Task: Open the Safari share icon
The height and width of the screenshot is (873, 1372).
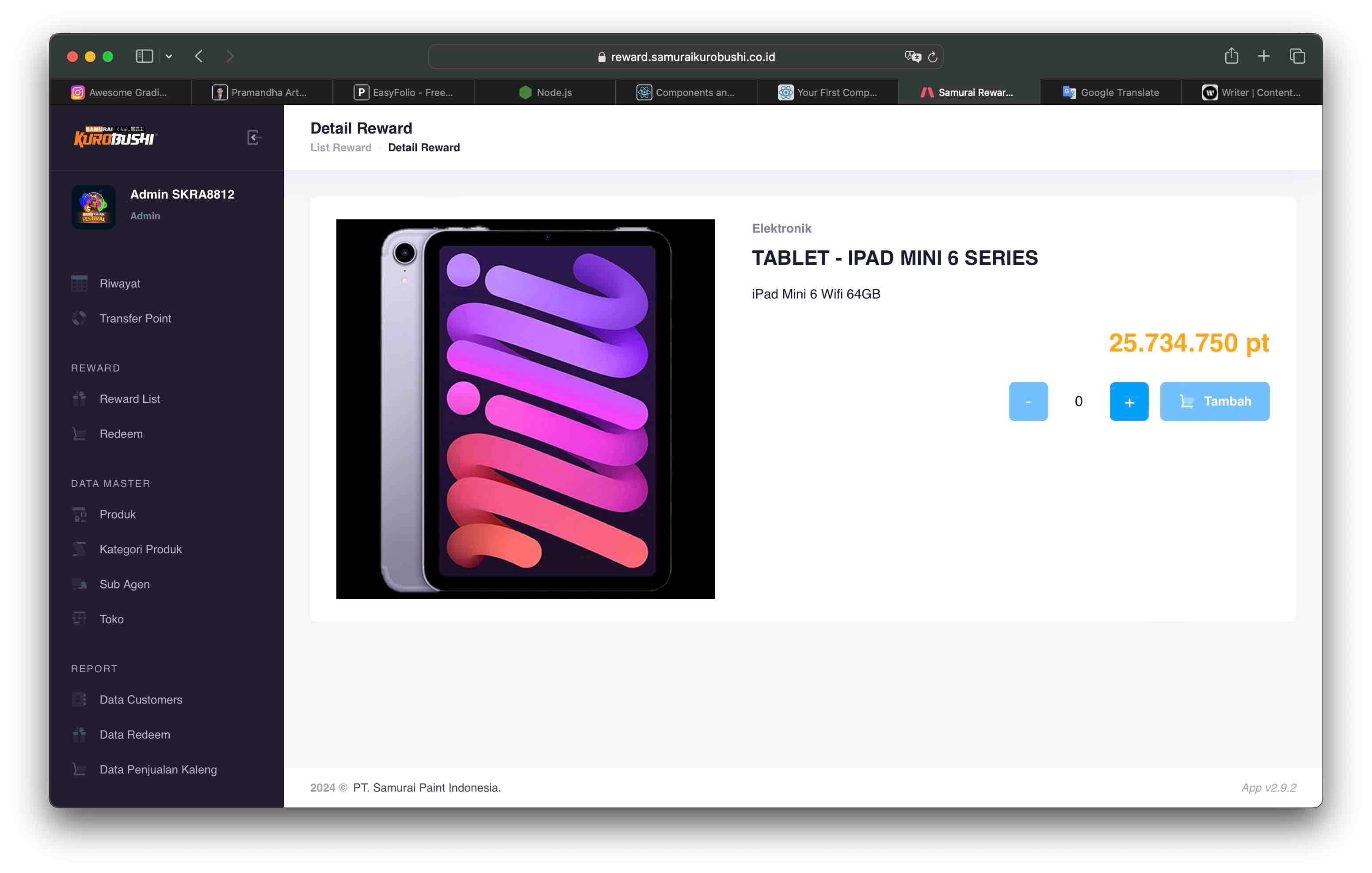Action: (1231, 55)
